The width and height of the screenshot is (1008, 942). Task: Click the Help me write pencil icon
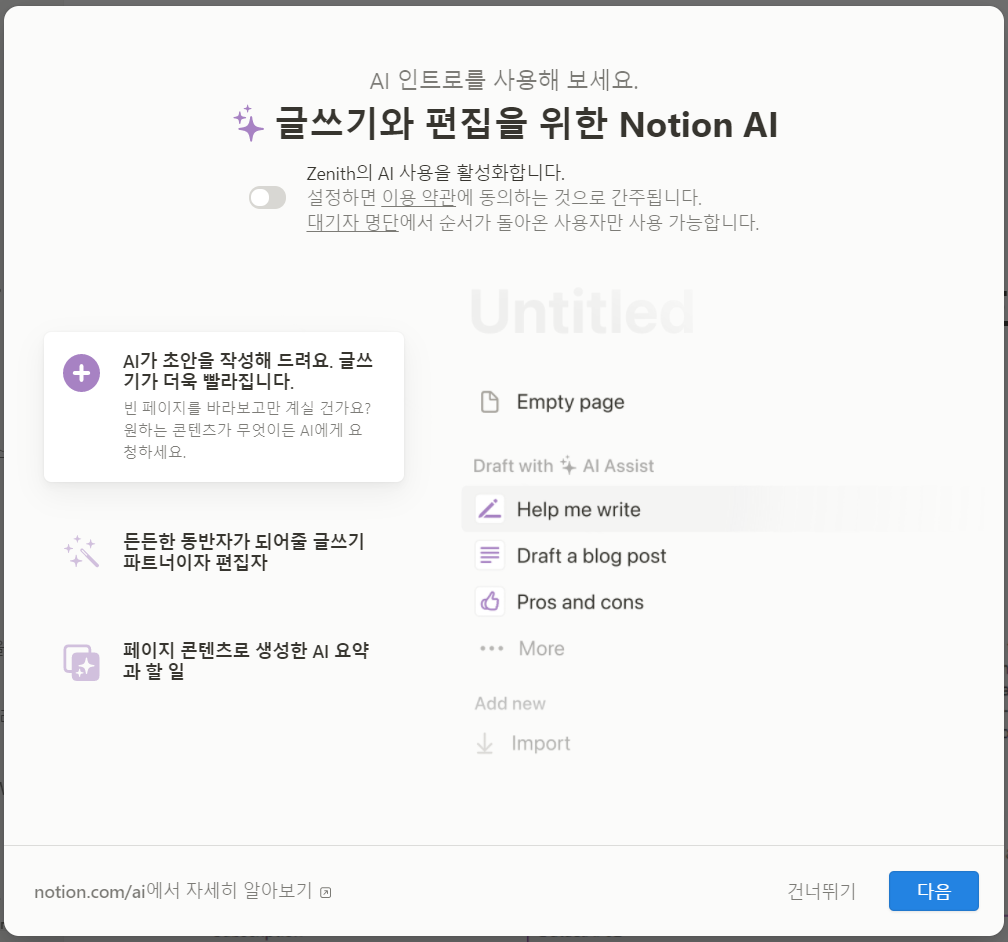tap(490, 509)
